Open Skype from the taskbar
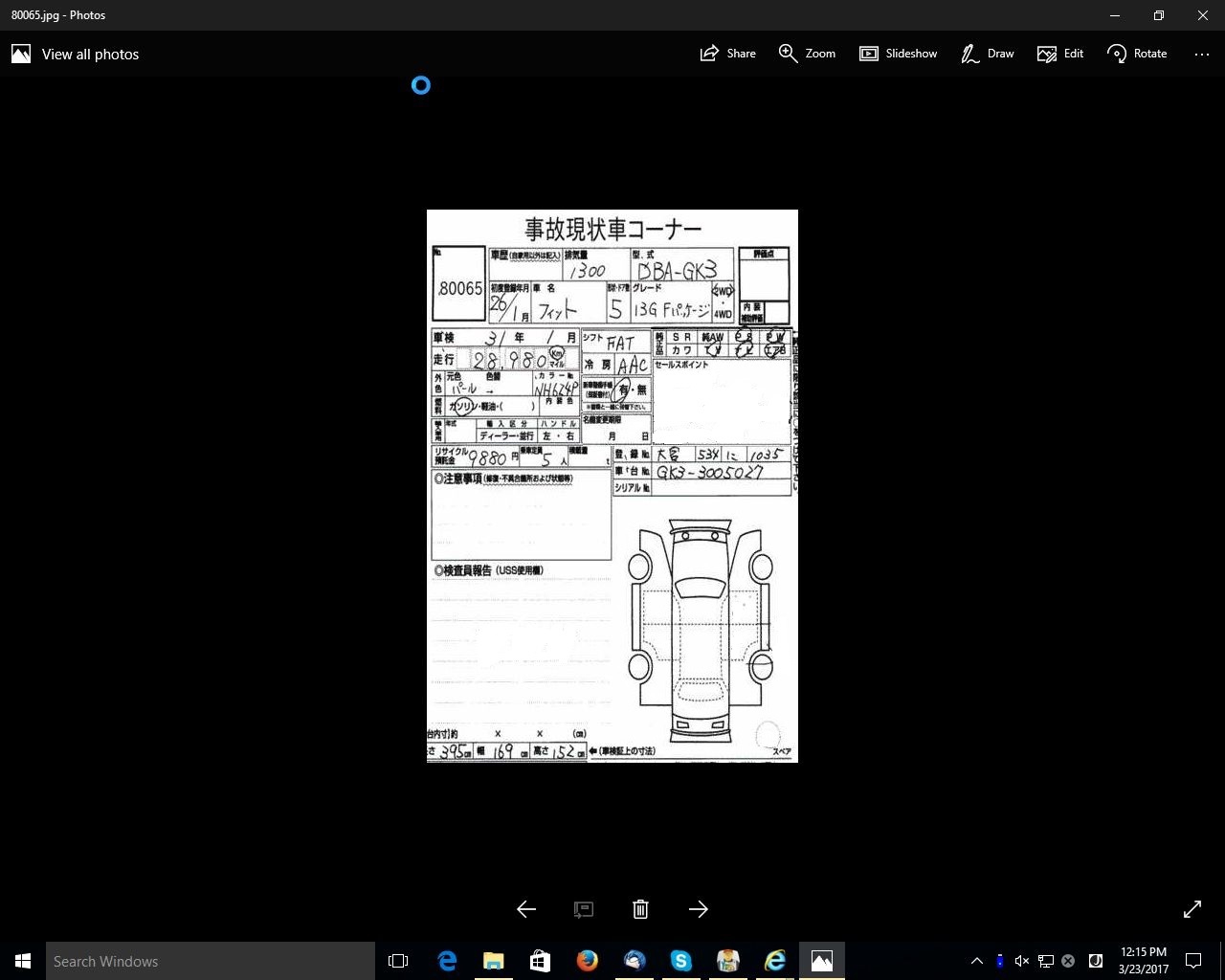1225x980 pixels. (681, 961)
